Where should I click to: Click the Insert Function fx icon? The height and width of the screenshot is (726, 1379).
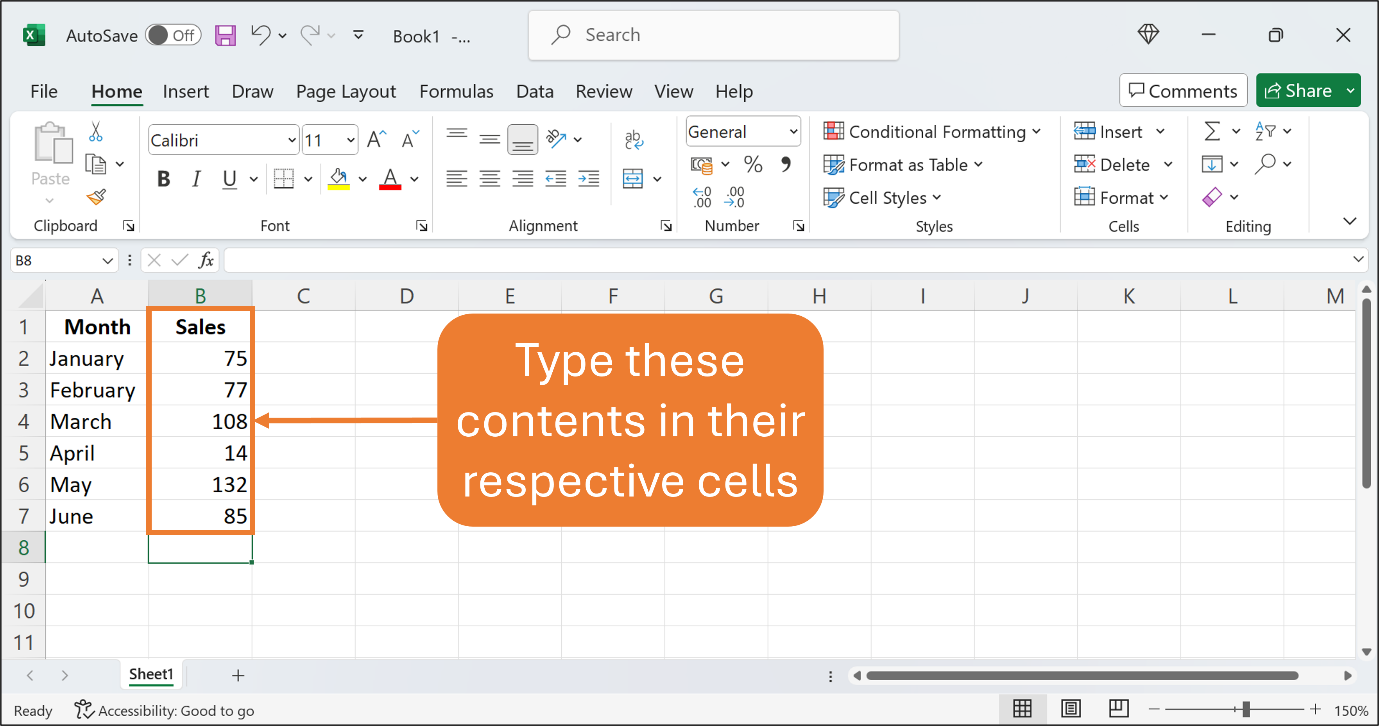pyautogui.click(x=206, y=260)
